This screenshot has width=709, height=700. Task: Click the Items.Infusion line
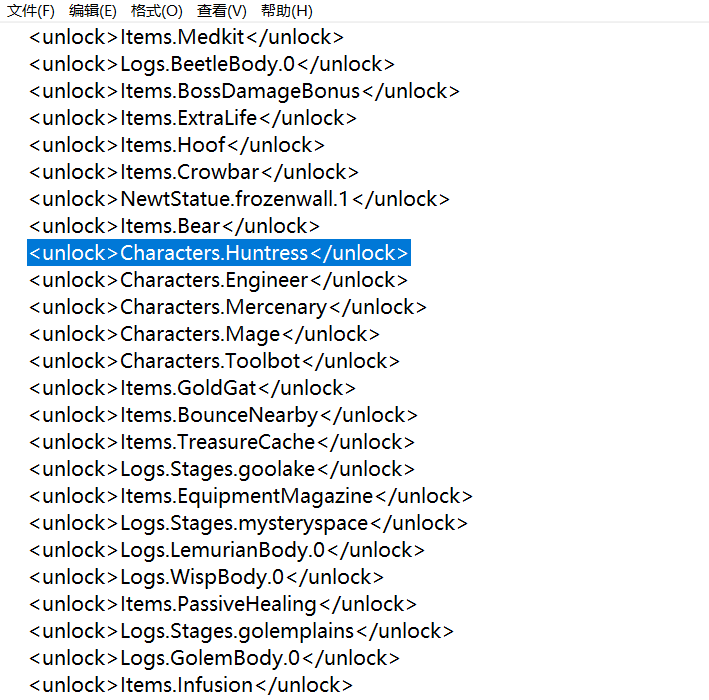coord(191,686)
